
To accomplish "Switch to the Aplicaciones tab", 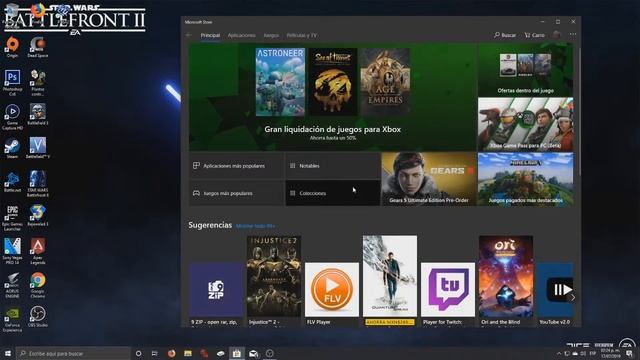I will click(242, 36).
